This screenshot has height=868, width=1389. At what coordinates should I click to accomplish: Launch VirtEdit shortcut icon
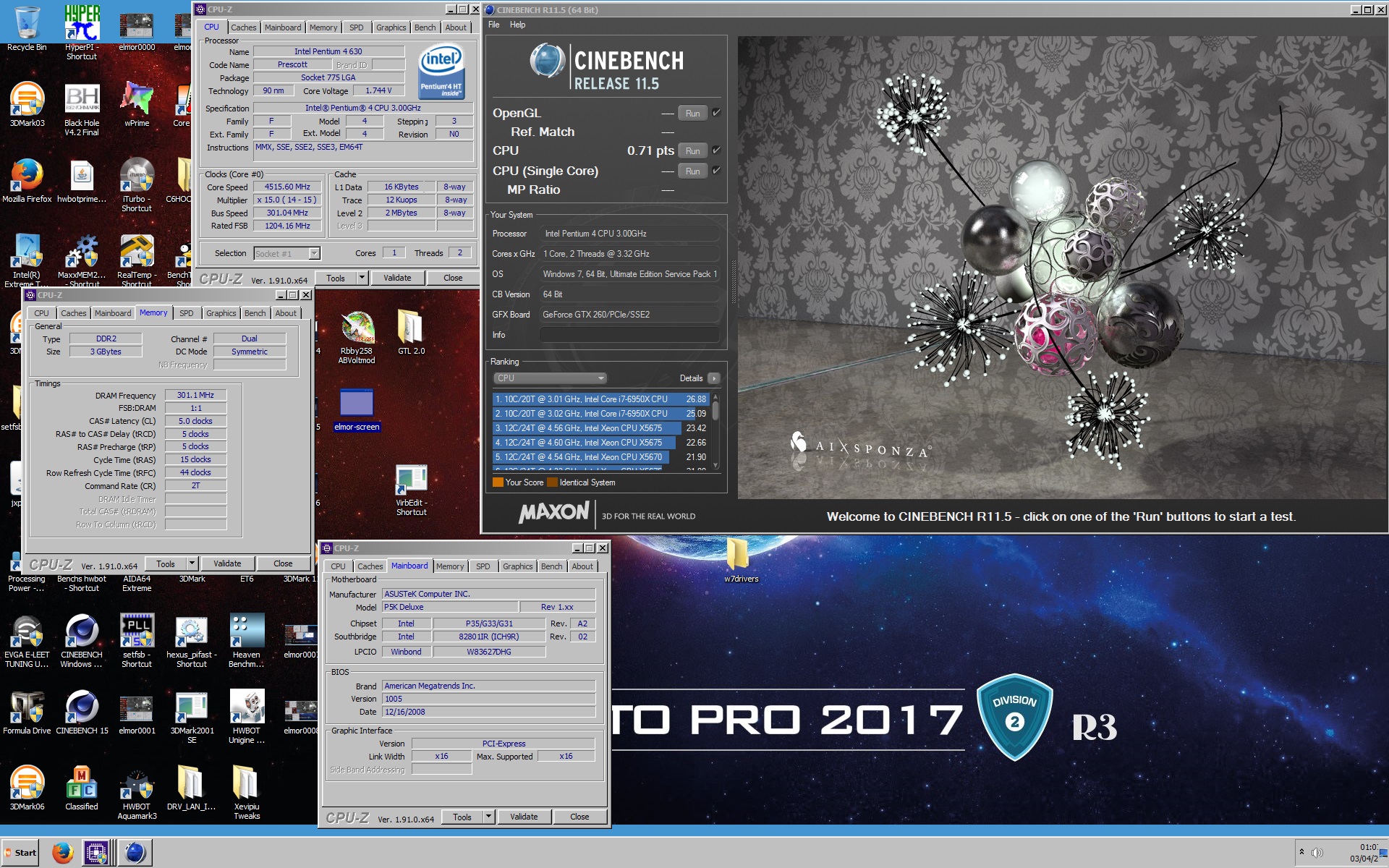tap(411, 490)
